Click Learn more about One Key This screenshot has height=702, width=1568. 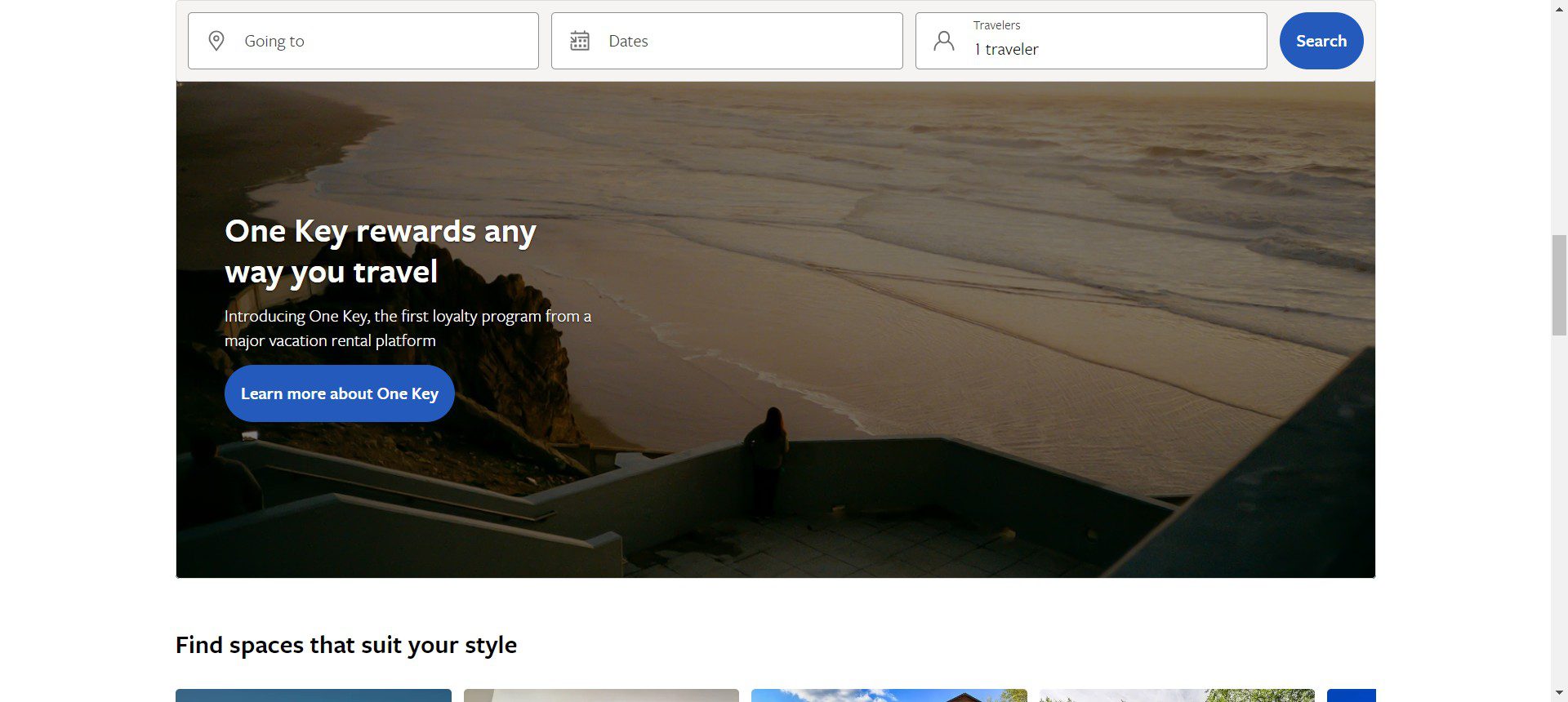coord(339,393)
